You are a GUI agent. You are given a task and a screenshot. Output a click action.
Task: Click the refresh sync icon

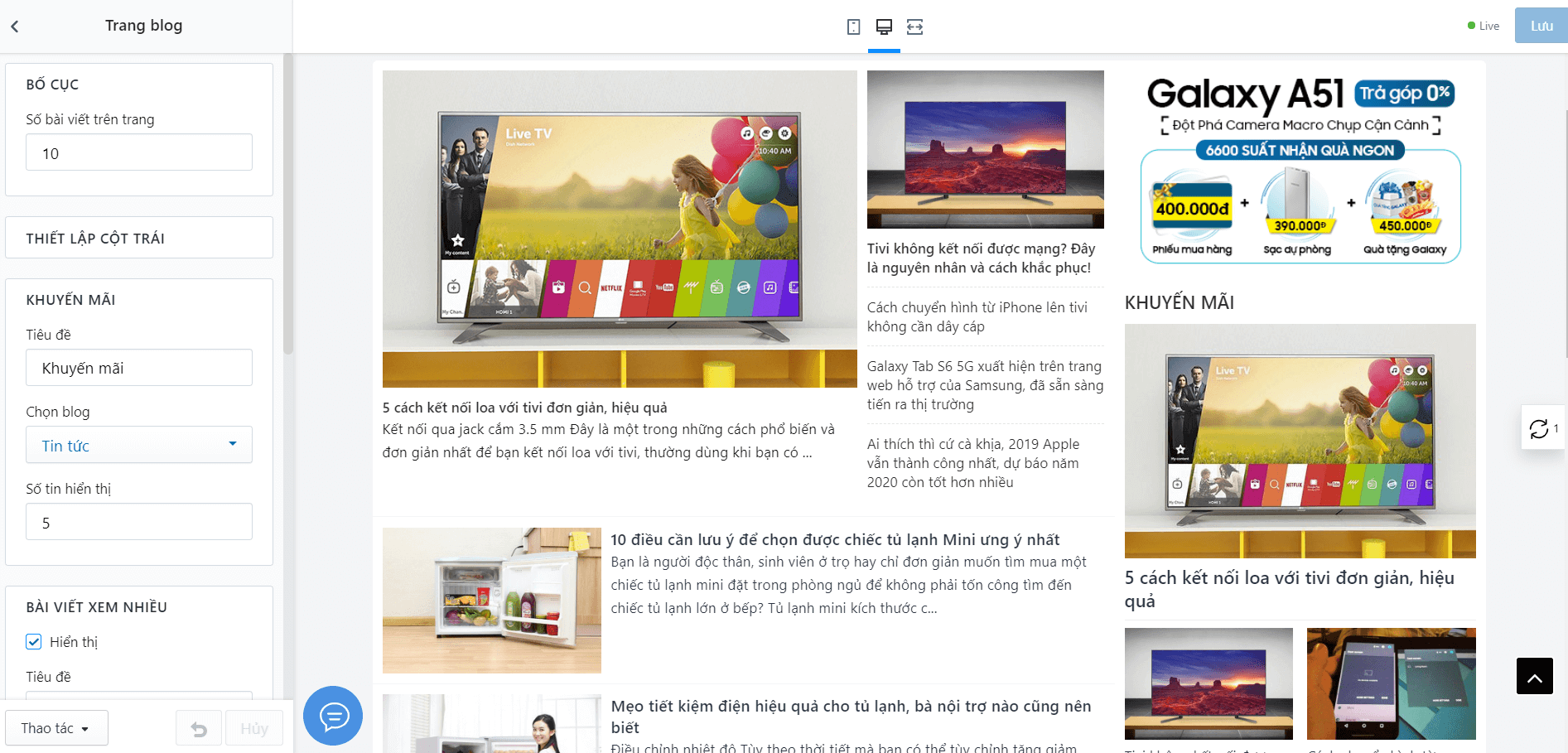[1539, 428]
